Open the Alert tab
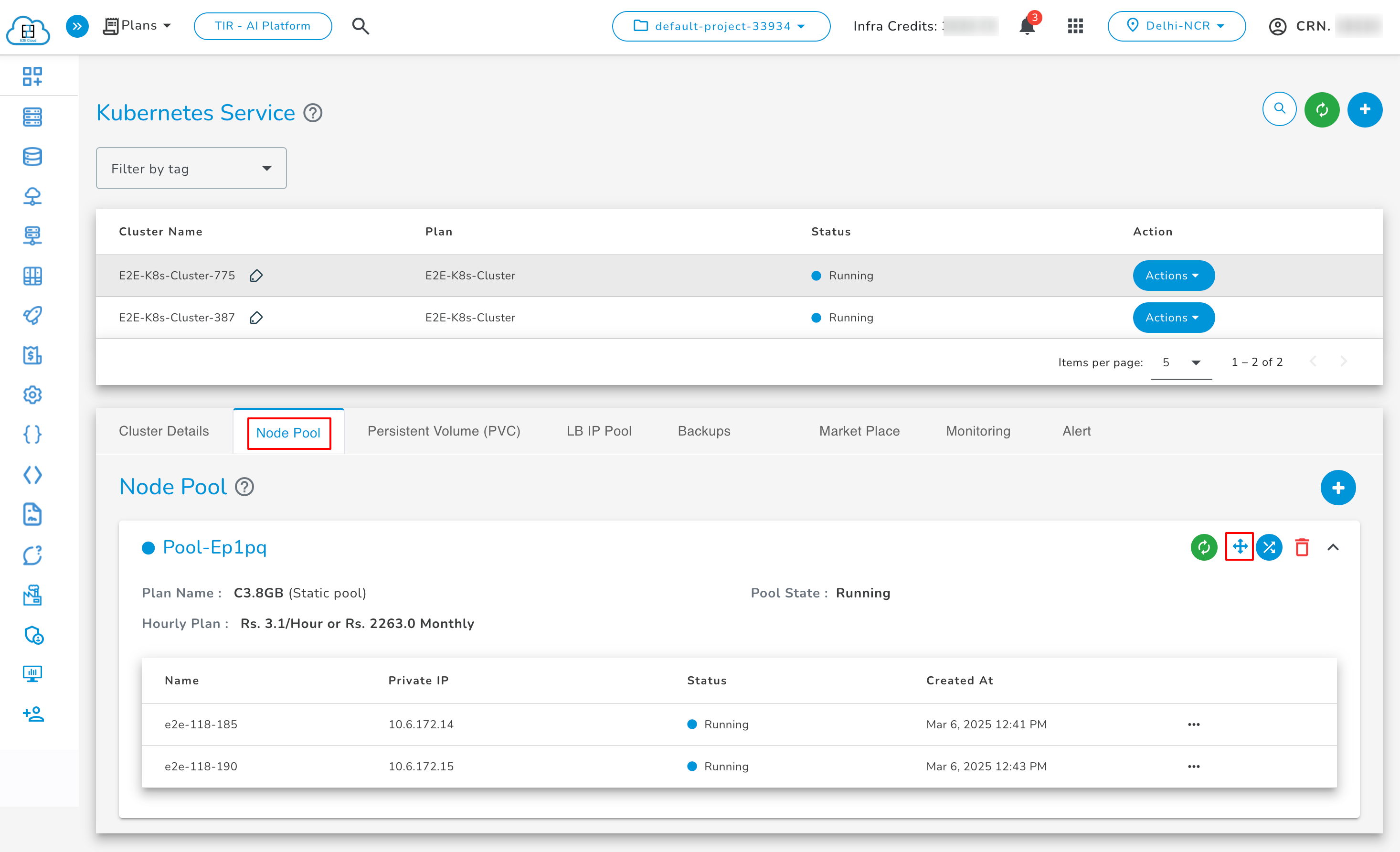The image size is (1400, 852). [x=1076, y=431]
